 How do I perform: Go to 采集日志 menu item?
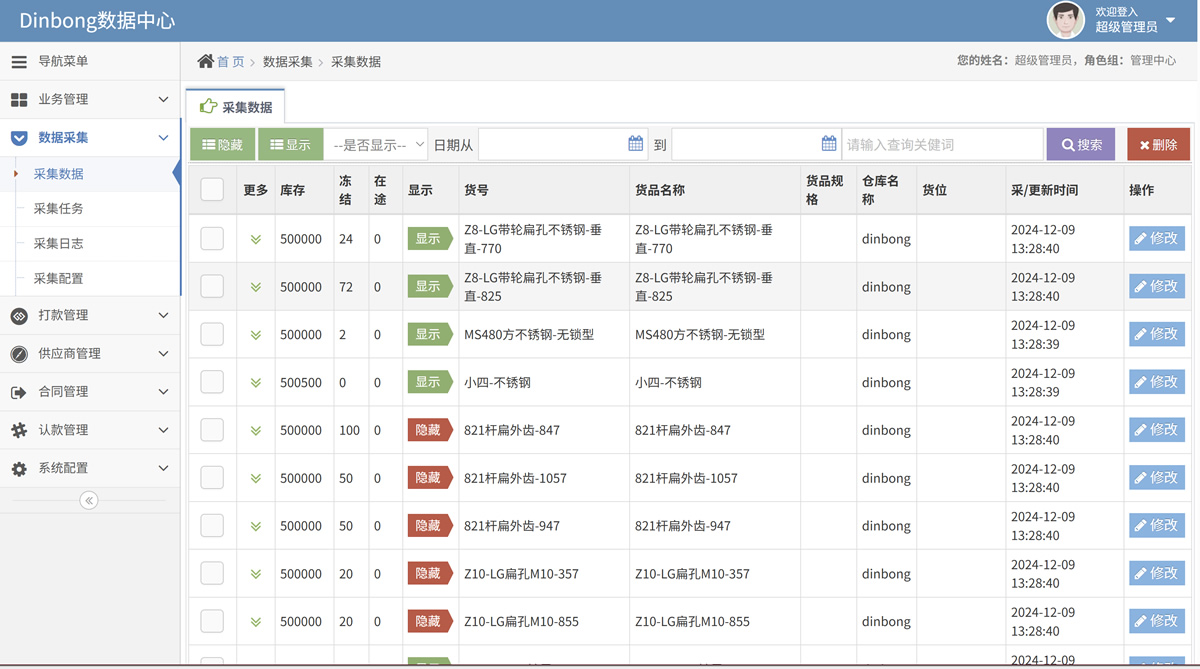point(59,244)
